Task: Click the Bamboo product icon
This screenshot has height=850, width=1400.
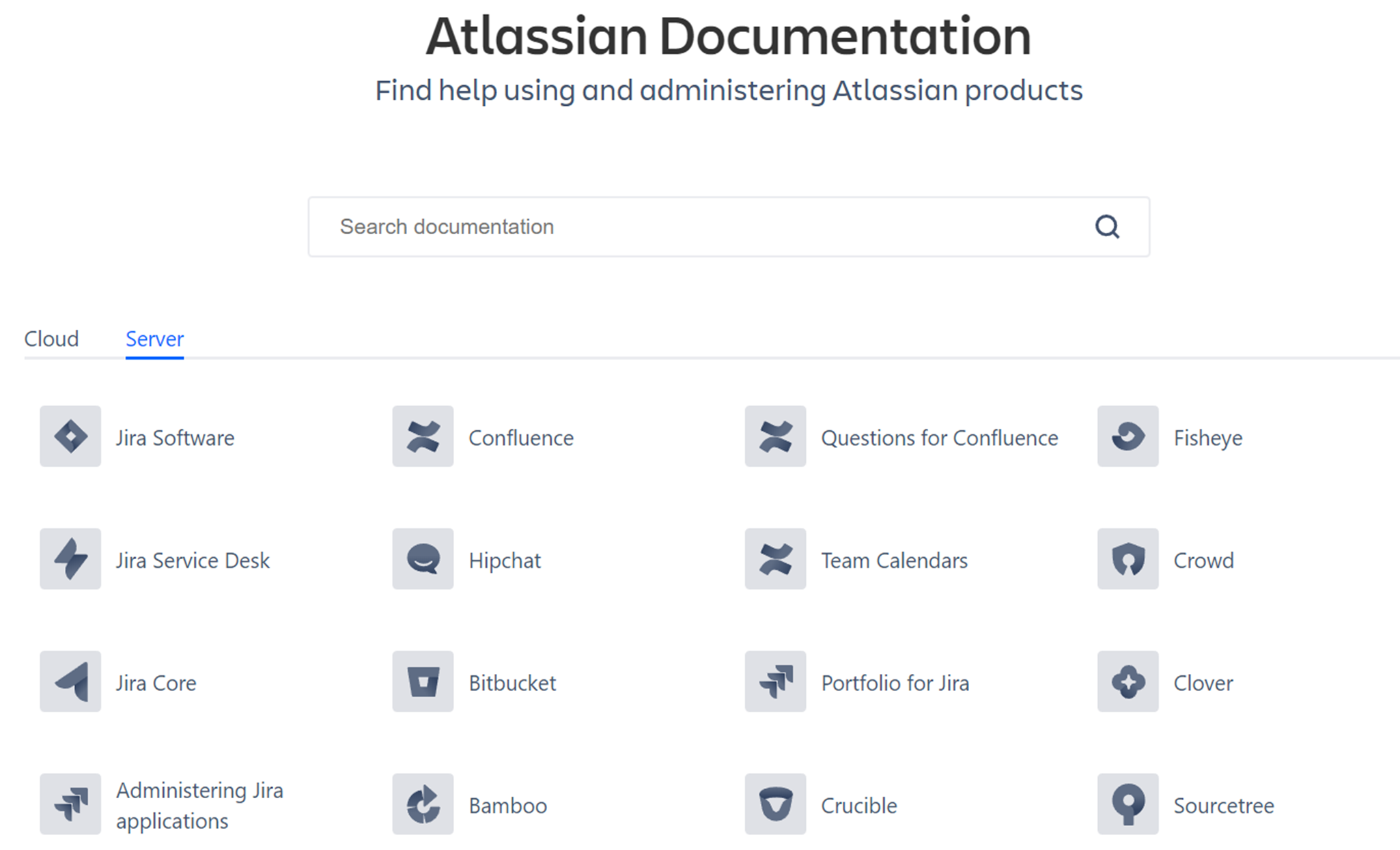Action: (x=423, y=804)
